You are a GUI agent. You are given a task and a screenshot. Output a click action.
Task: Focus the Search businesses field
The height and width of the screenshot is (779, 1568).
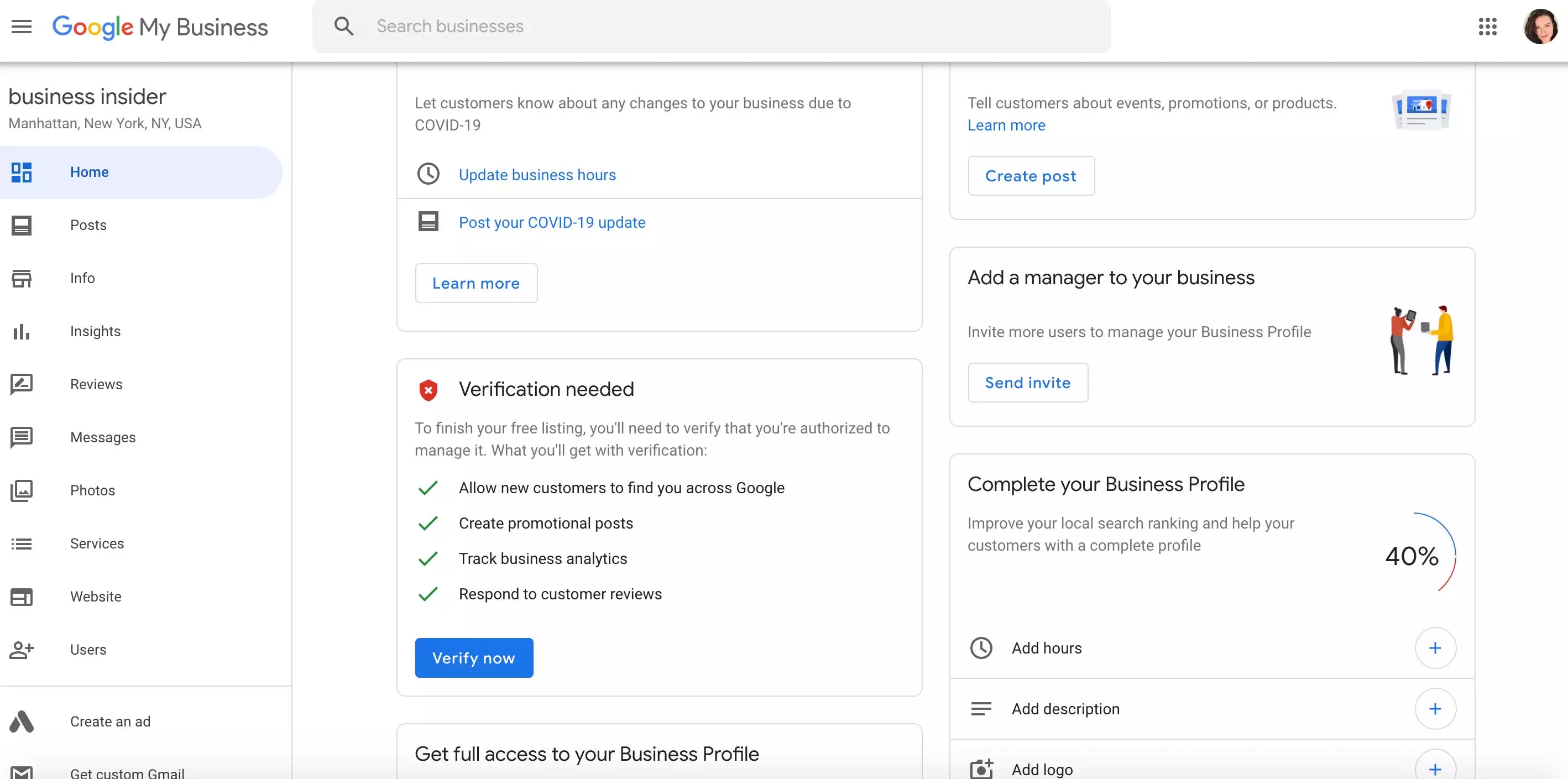tap(711, 26)
